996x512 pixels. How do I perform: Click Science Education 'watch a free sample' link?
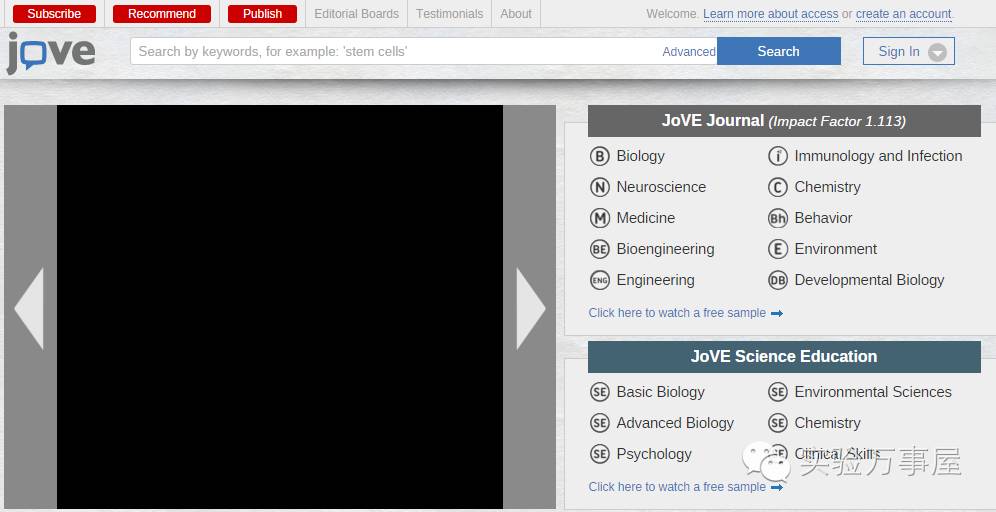pyautogui.click(x=677, y=487)
